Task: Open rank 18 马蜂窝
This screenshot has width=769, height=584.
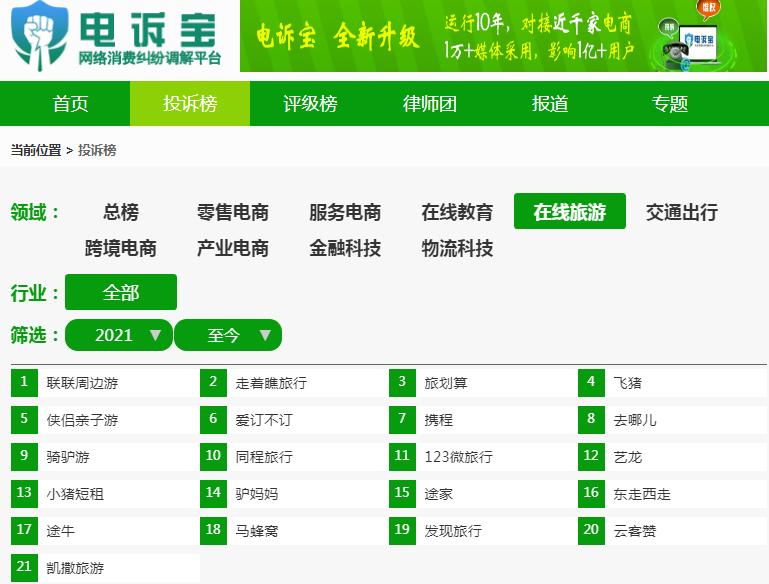Action: (294, 531)
